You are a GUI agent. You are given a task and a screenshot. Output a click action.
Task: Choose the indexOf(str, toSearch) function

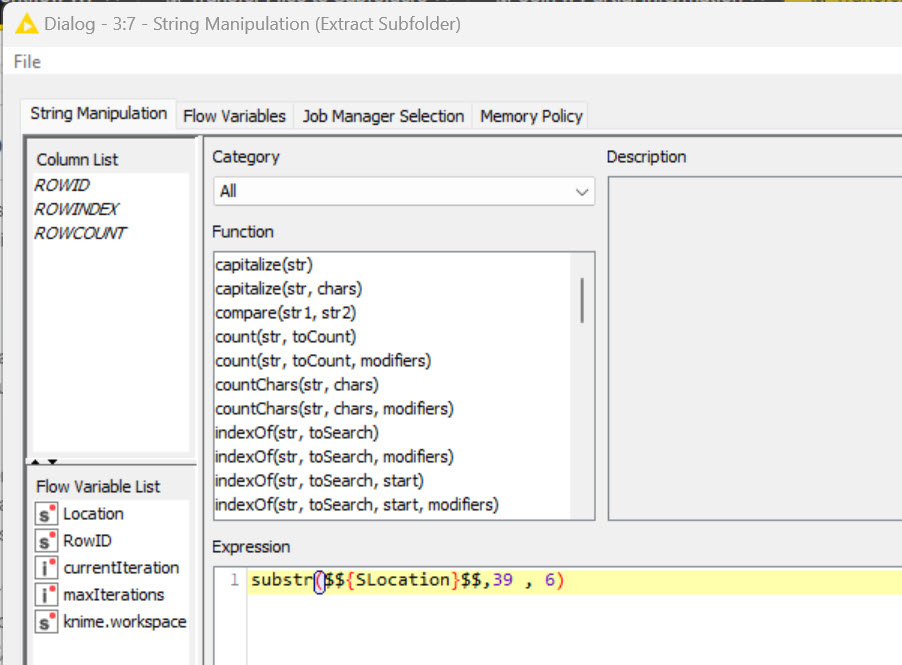(x=296, y=433)
